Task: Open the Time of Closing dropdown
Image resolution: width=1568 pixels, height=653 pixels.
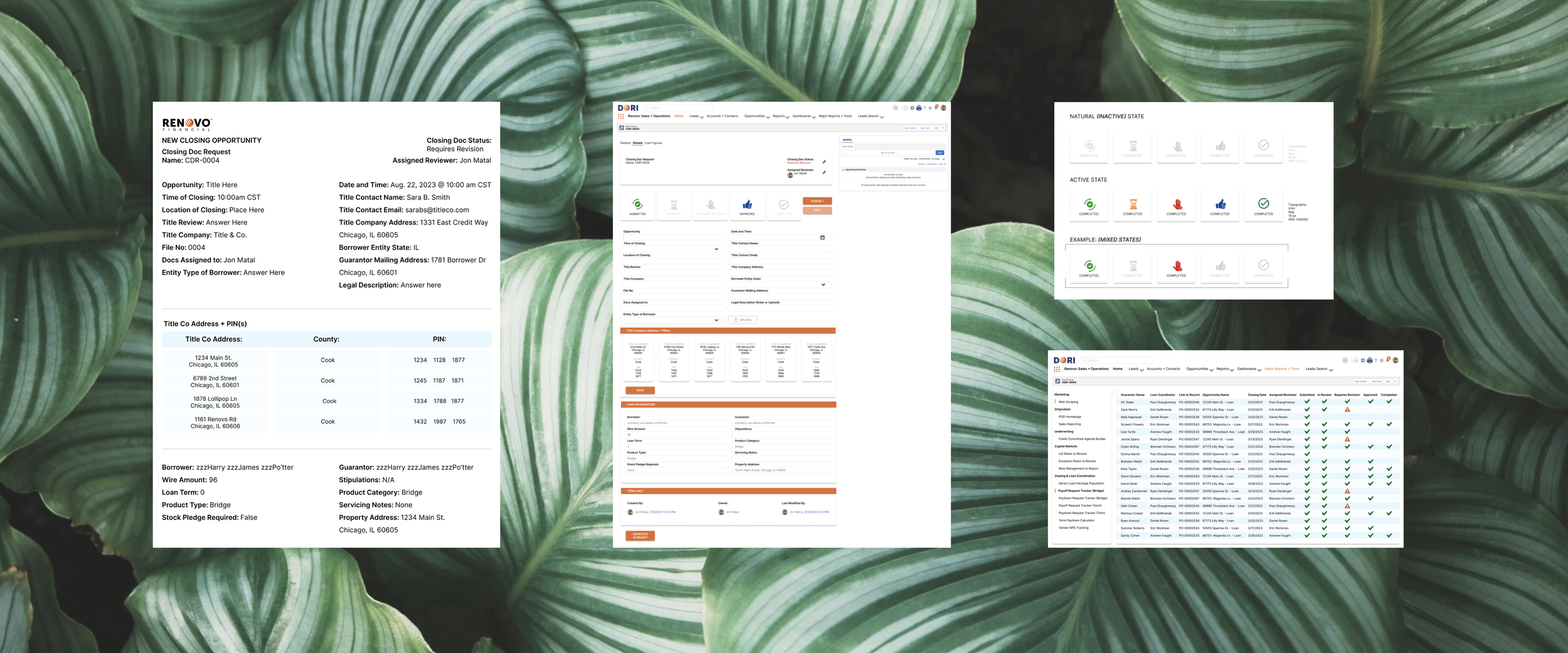Action: pyautogui.click(x=716, y=249)
